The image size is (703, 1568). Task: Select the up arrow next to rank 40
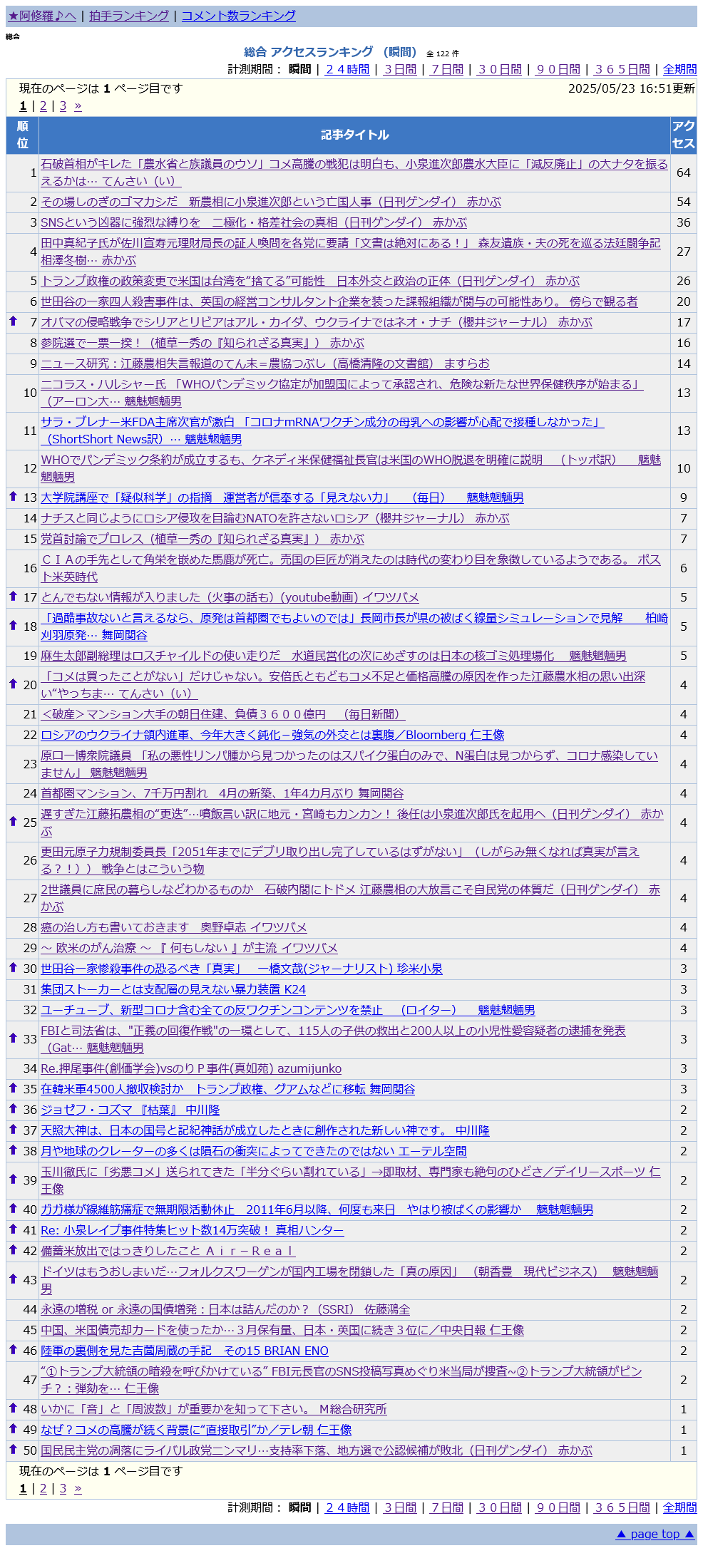(13, 1209)
